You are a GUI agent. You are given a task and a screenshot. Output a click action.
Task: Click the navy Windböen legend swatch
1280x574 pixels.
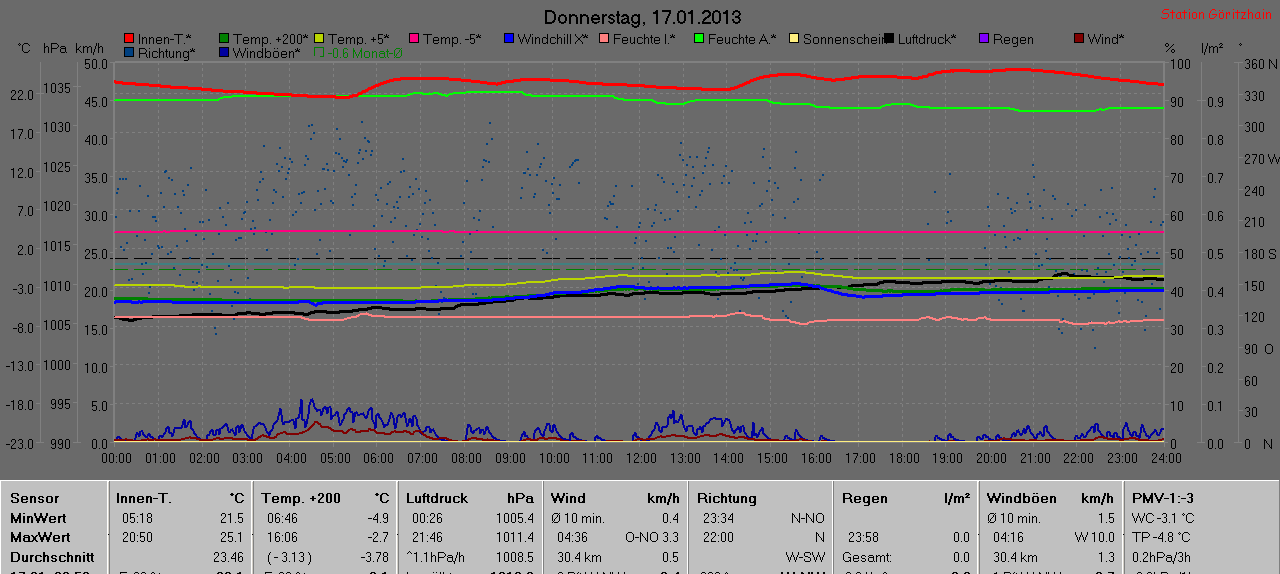point(223,53)
